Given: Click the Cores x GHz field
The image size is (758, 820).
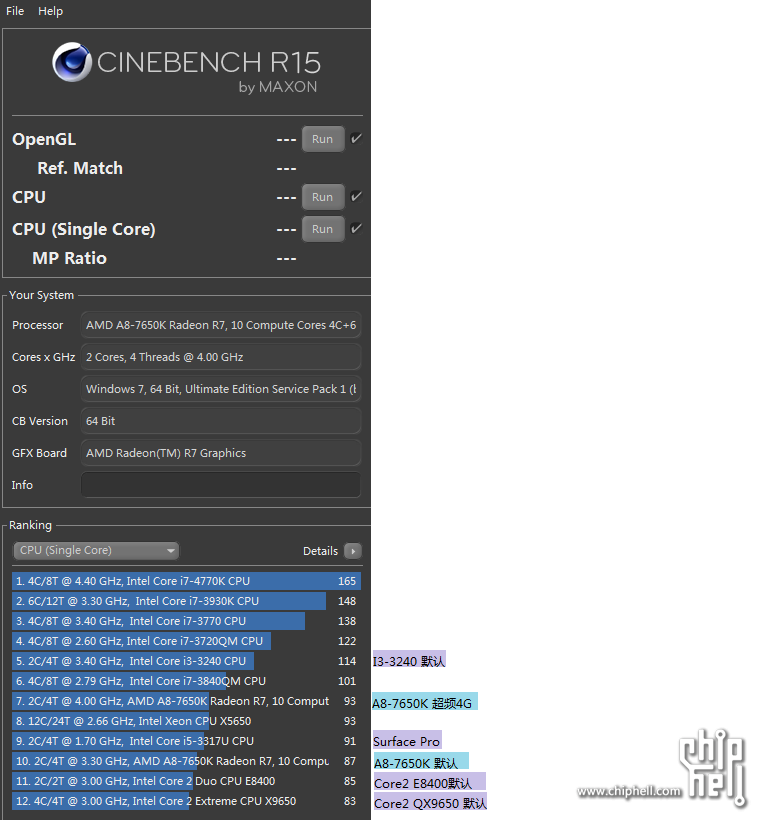Looking at the screenshot, I should (x=221, y=357).
